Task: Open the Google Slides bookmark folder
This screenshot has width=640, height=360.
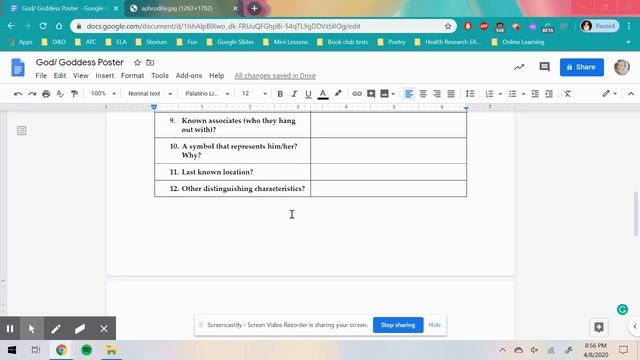Action: point(231,42)
